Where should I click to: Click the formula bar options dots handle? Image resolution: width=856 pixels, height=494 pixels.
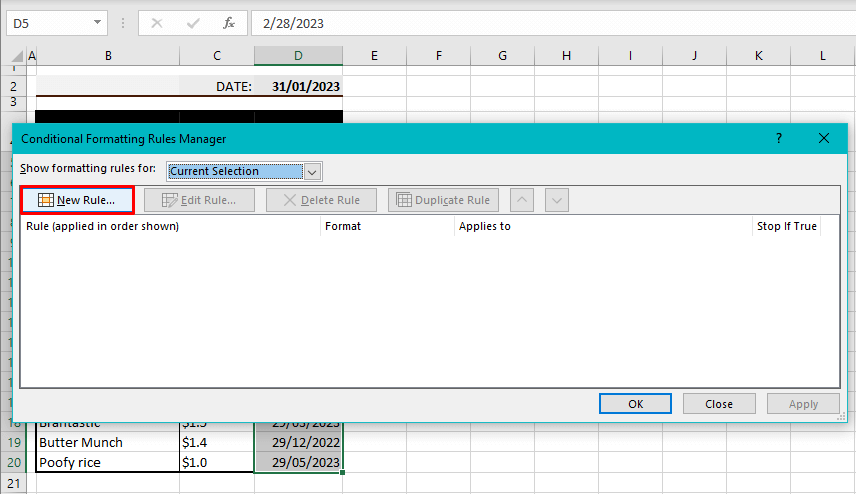(x=123, y=23)
